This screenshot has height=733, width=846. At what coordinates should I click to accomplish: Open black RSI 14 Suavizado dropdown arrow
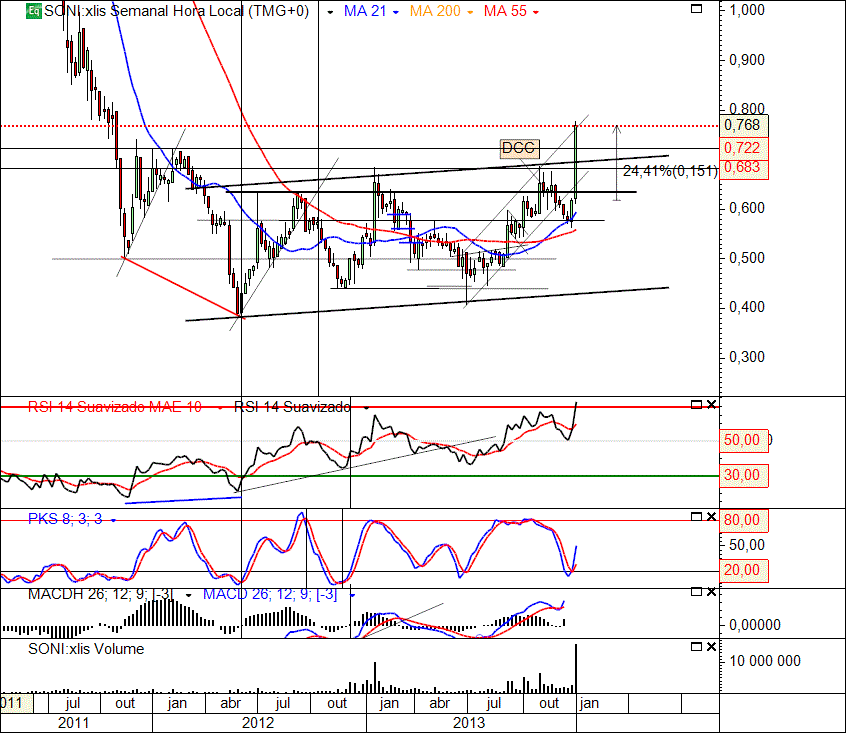pos(366,408)
